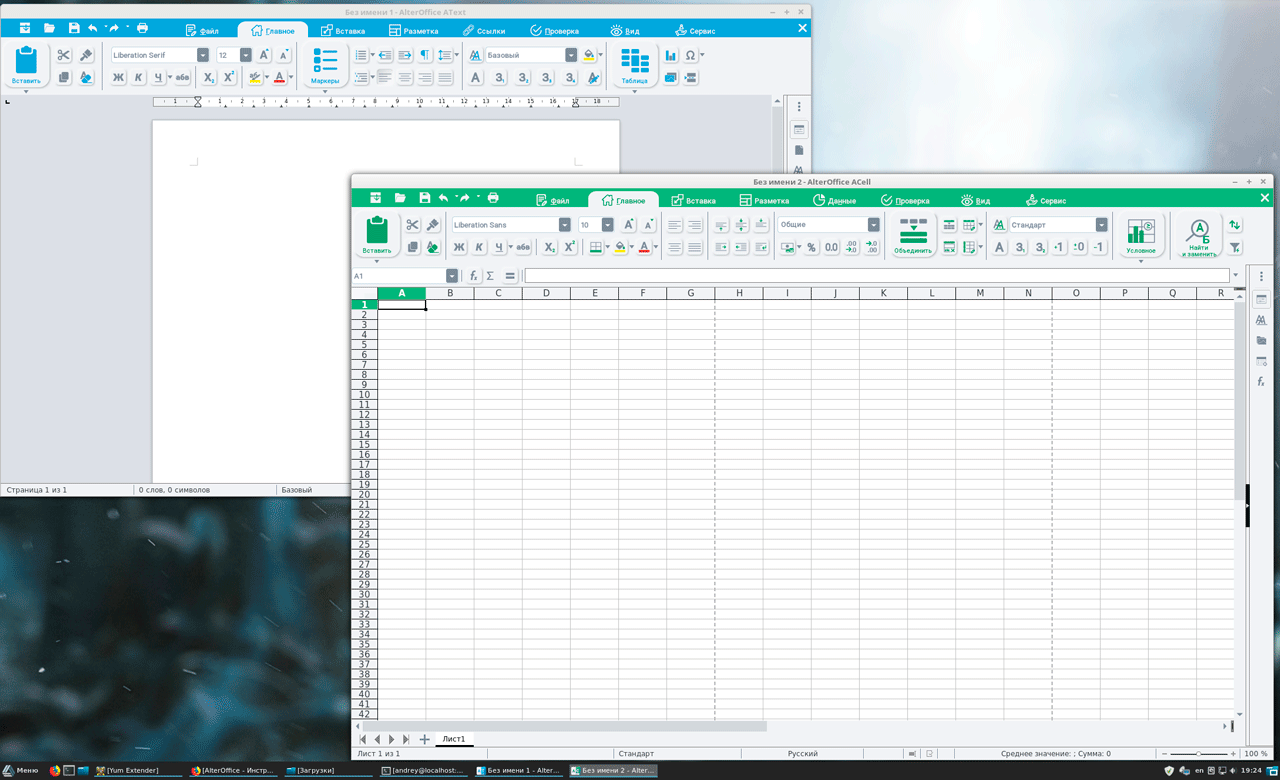Viewport: 1280px width, 780px height.
Task: Open the Файл tab in ACell
Action: coord(552,200)
